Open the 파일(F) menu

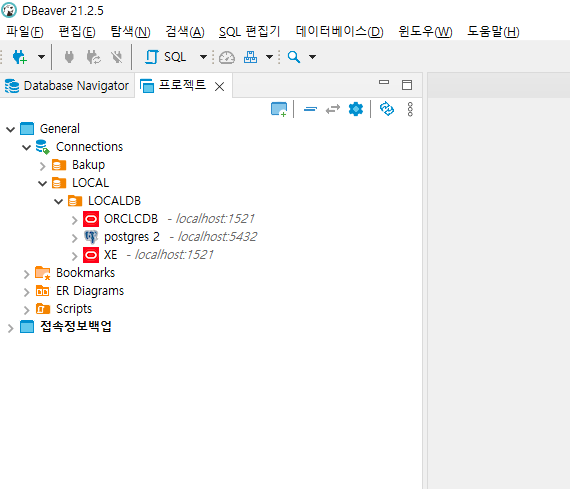(x=25, y=32)
